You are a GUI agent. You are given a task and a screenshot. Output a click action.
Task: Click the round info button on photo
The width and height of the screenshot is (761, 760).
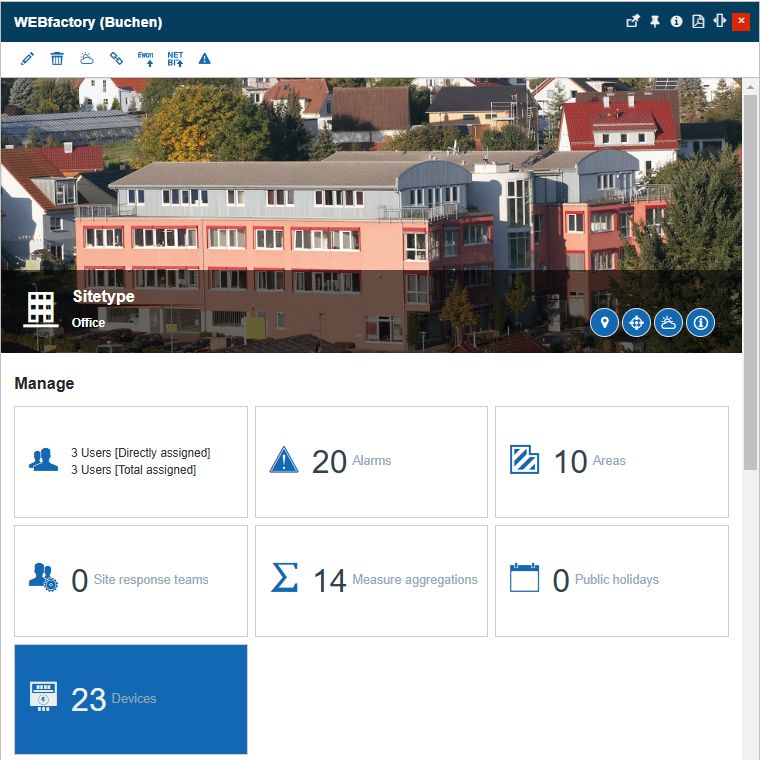pyautogui.click(x=700, y=323)
